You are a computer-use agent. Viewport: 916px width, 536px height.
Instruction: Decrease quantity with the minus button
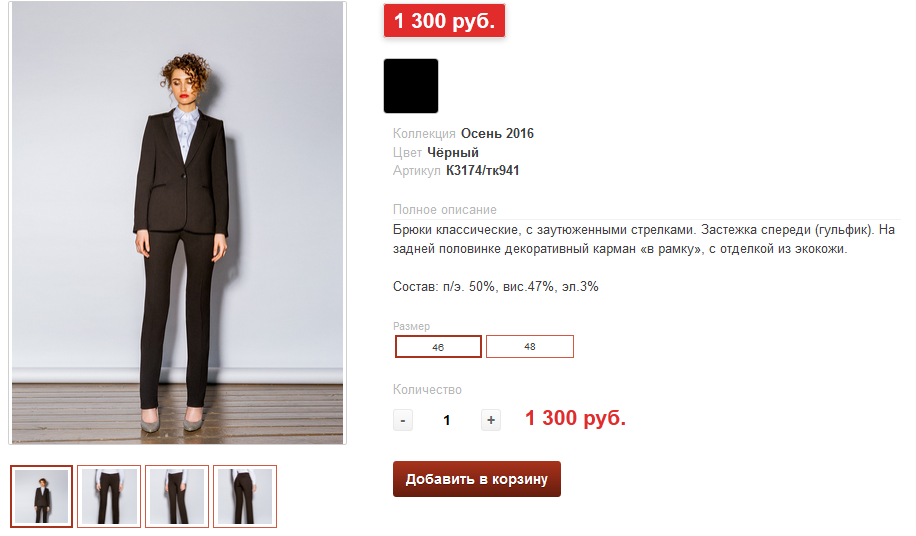402,420
